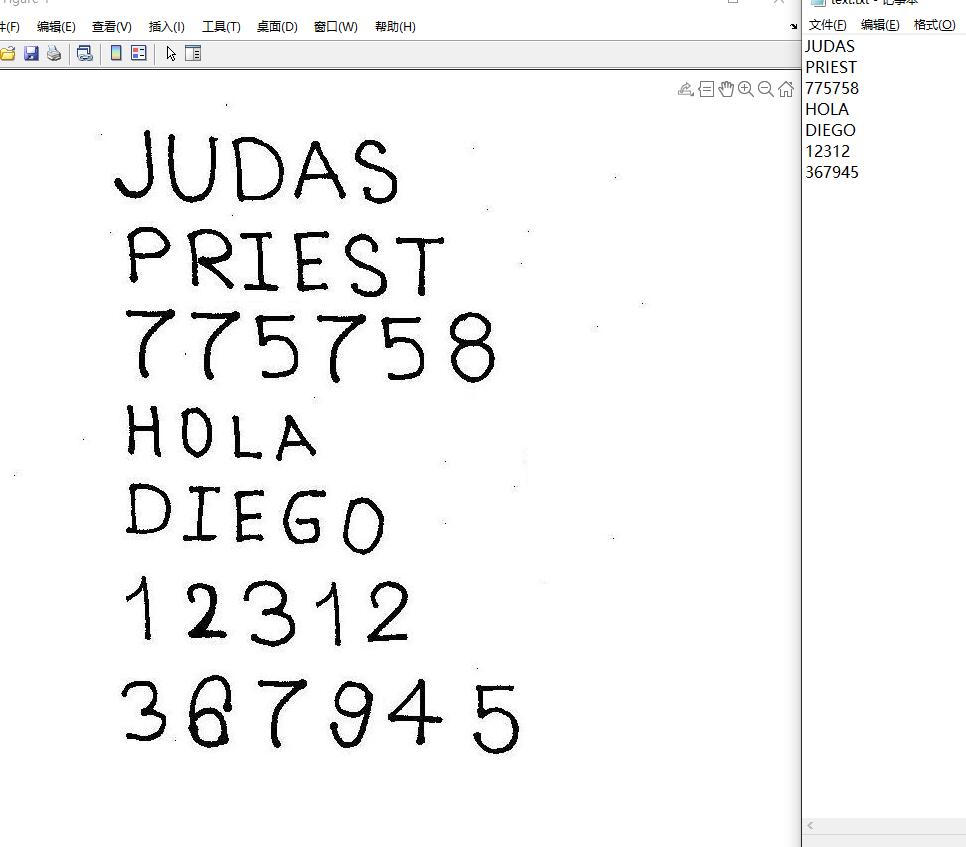Select the Pan hand tool
The width and height of the screenshot is (966, 847).
726,89
